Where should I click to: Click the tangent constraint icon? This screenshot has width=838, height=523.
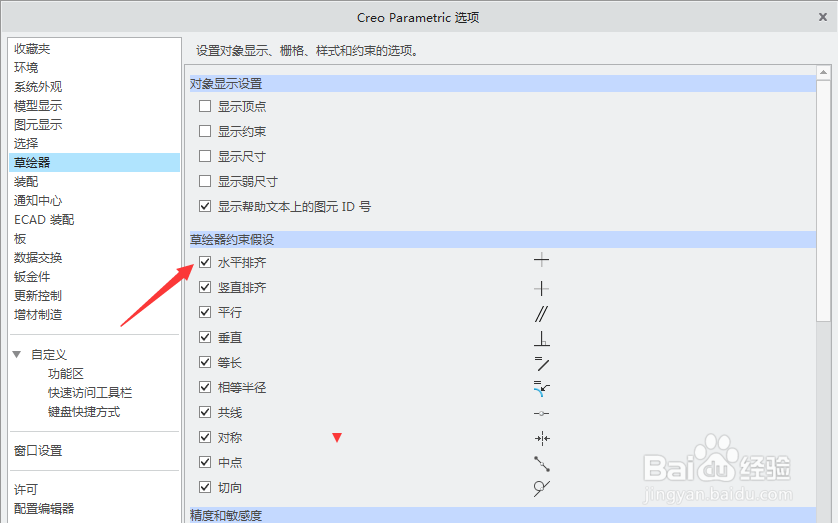coord(542,488)
